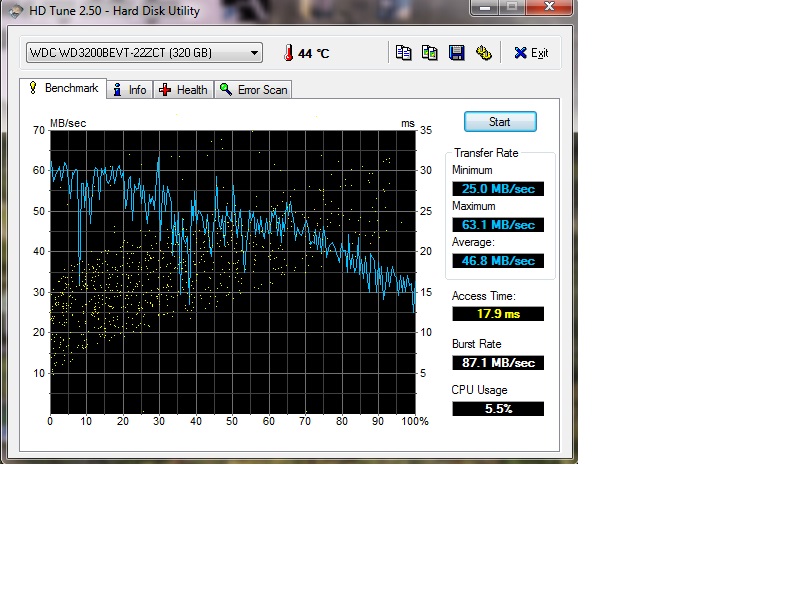
Task: Click the floppy disk save icon
Action: point(457,53)
